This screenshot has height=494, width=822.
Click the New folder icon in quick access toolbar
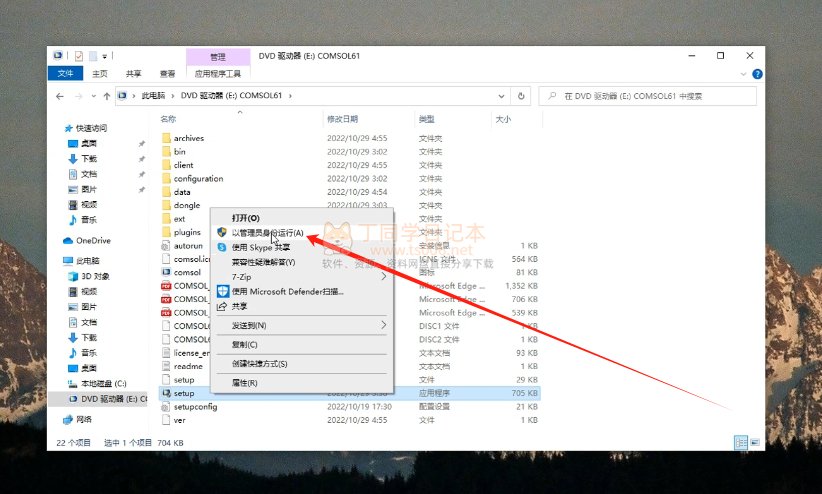point(93,56)
